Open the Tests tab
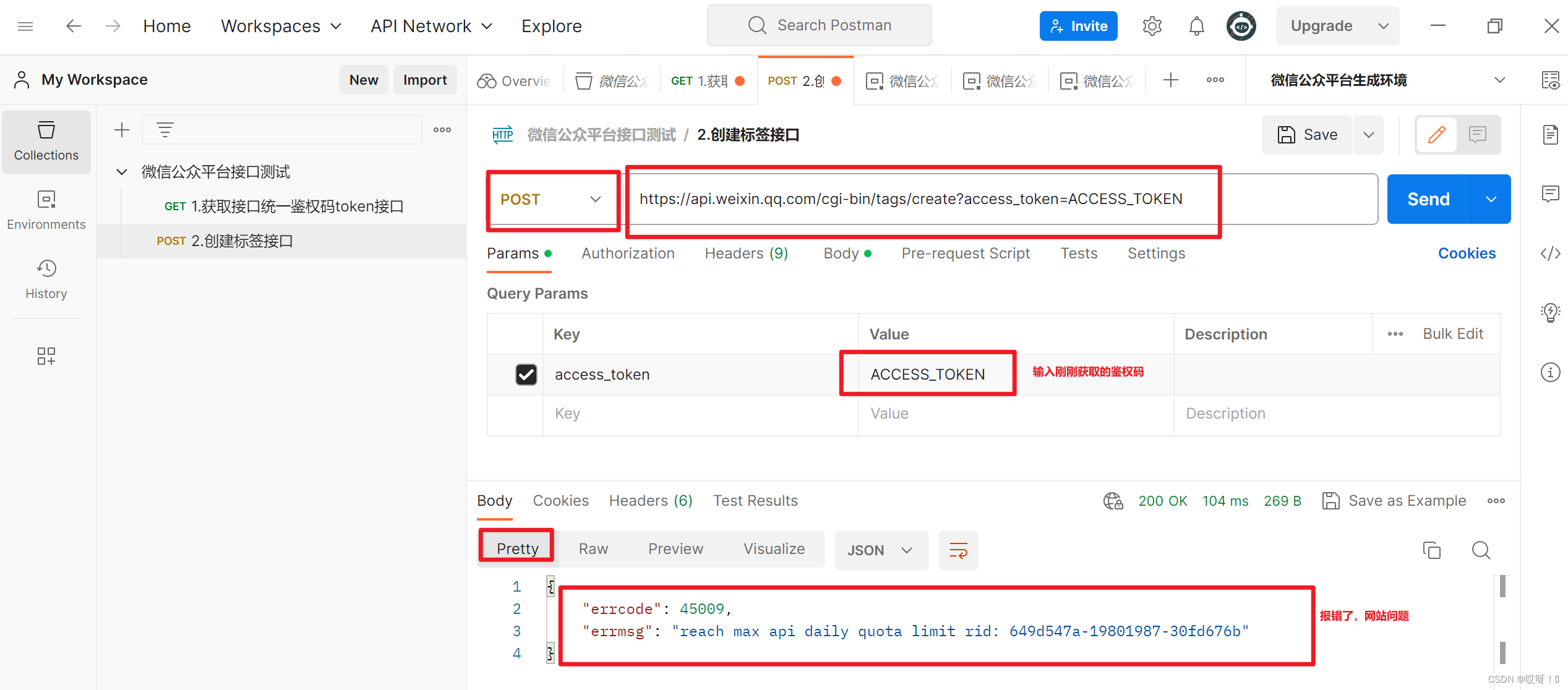Viewport: 1568px width, 690px height. click(x=1079, y=253)
